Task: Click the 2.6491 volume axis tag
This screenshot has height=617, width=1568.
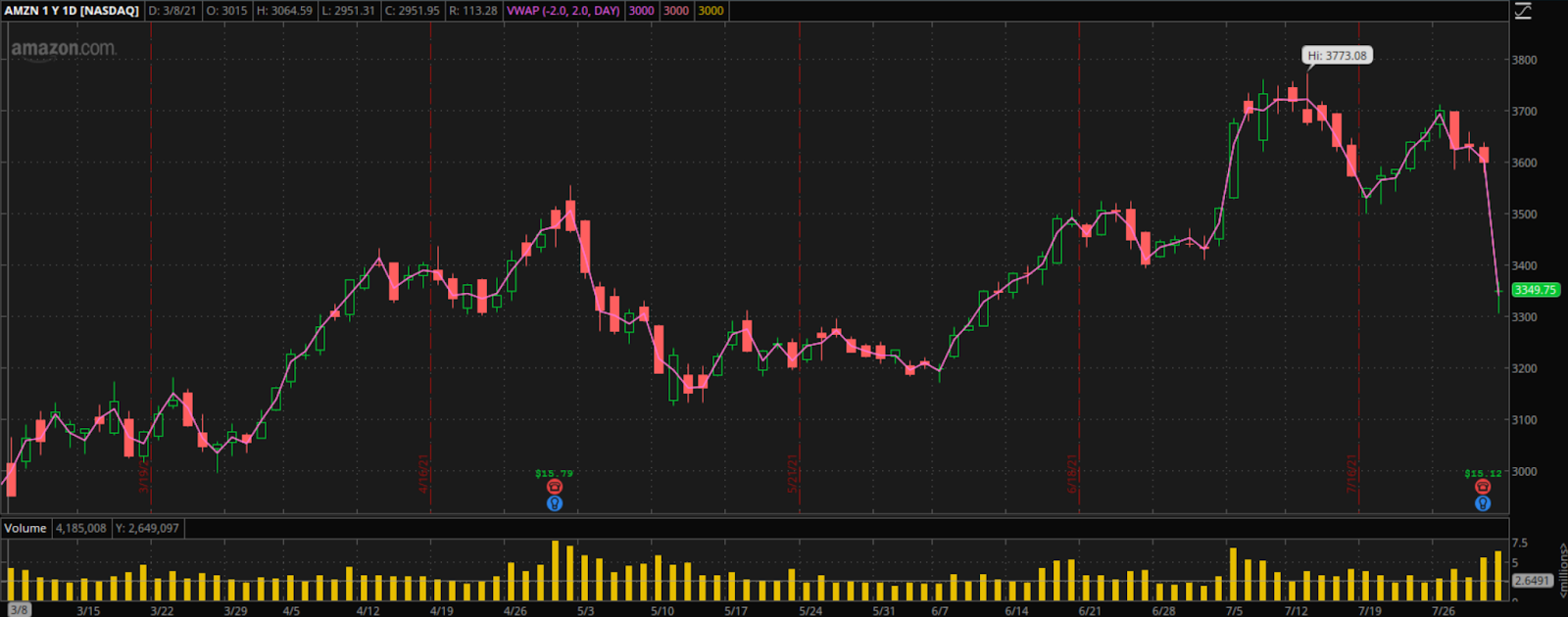Action: point(1533,581)
